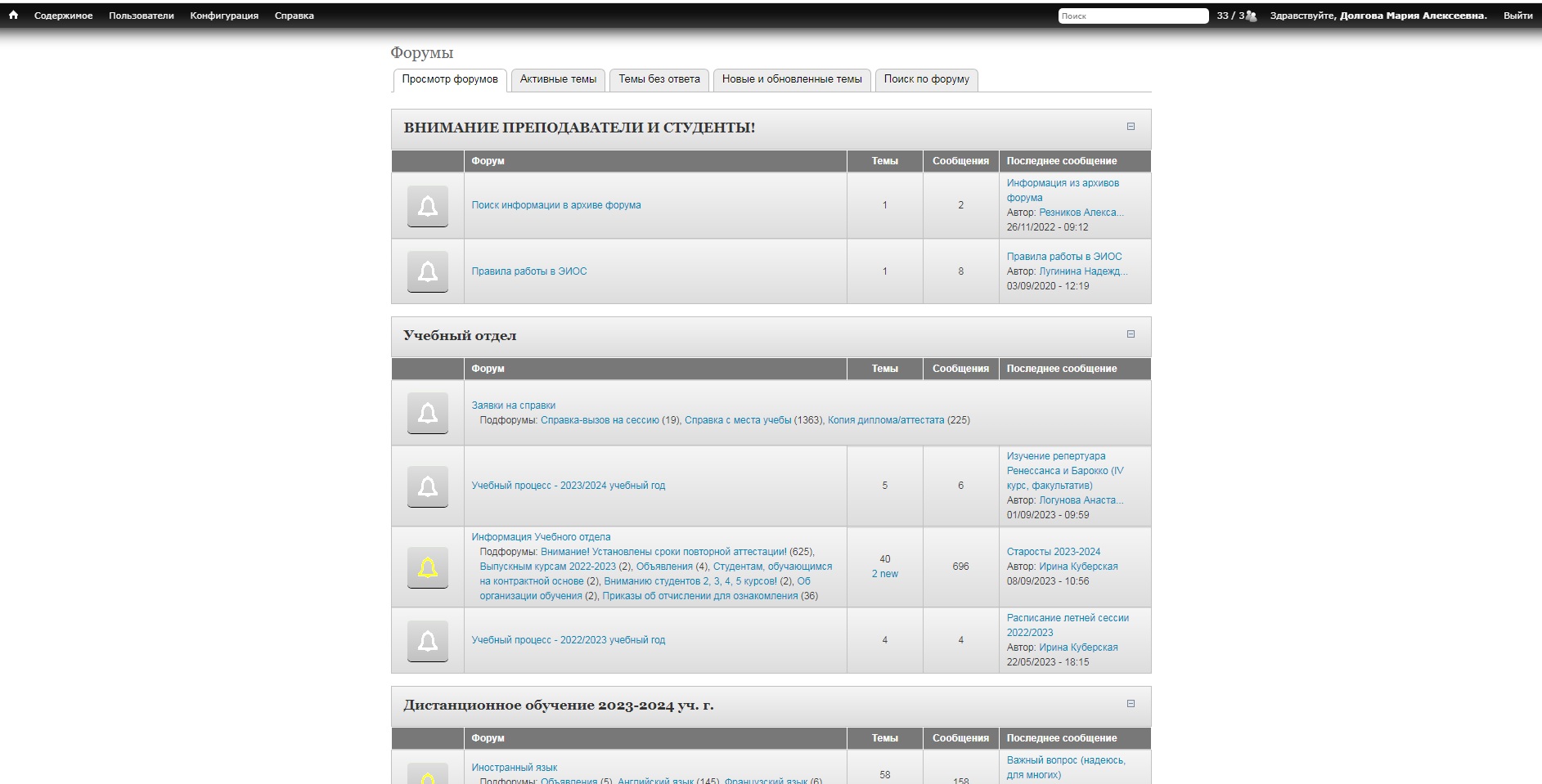
Task: Click the 2 new topics link
Action: [884, 574]
